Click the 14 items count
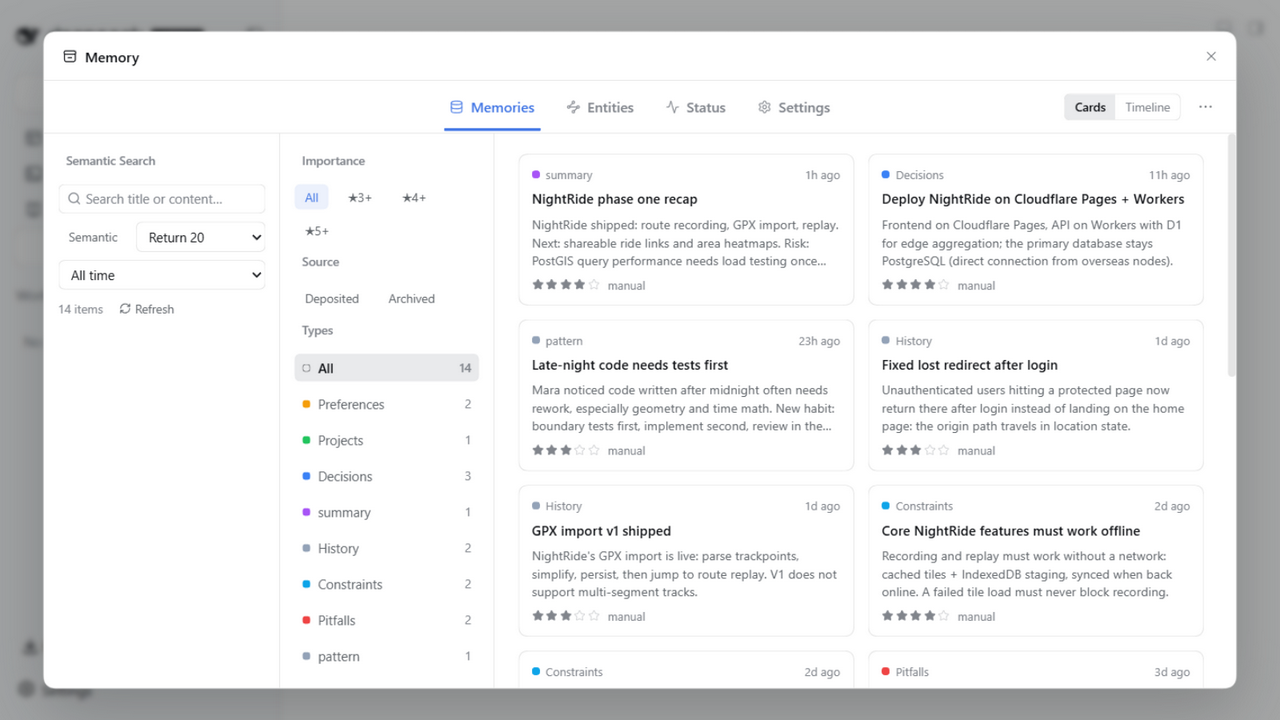 tap(81, 309)
